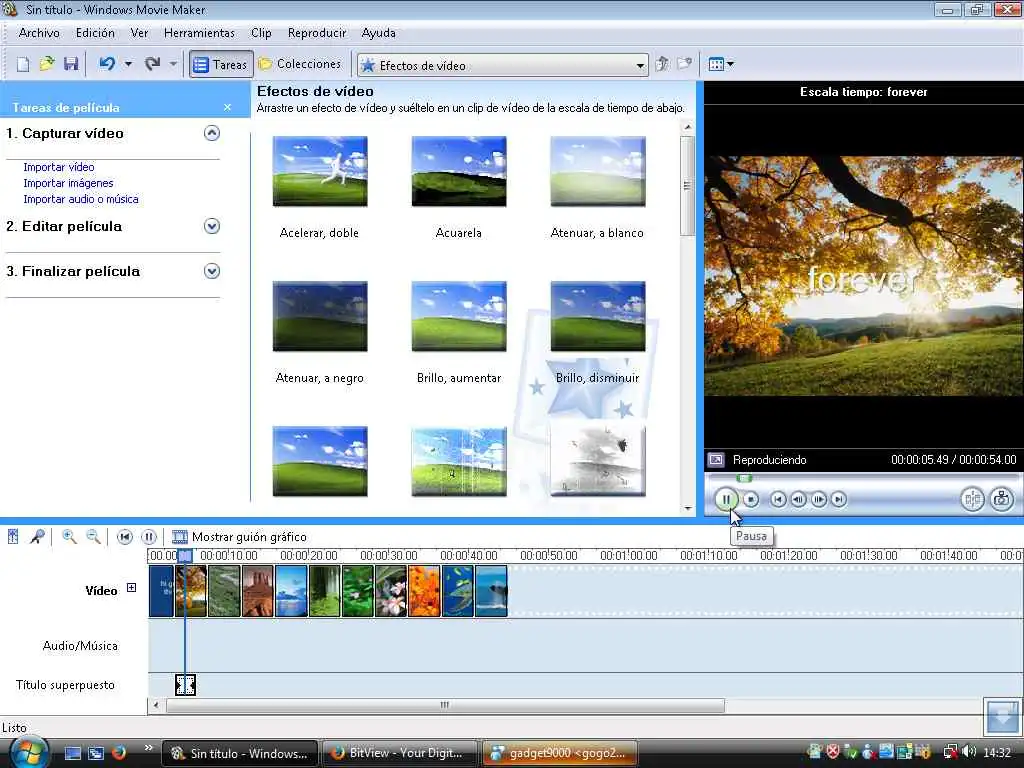Click Mostrar guión gráfico button

pyautogui.click(x=239, y=537)
